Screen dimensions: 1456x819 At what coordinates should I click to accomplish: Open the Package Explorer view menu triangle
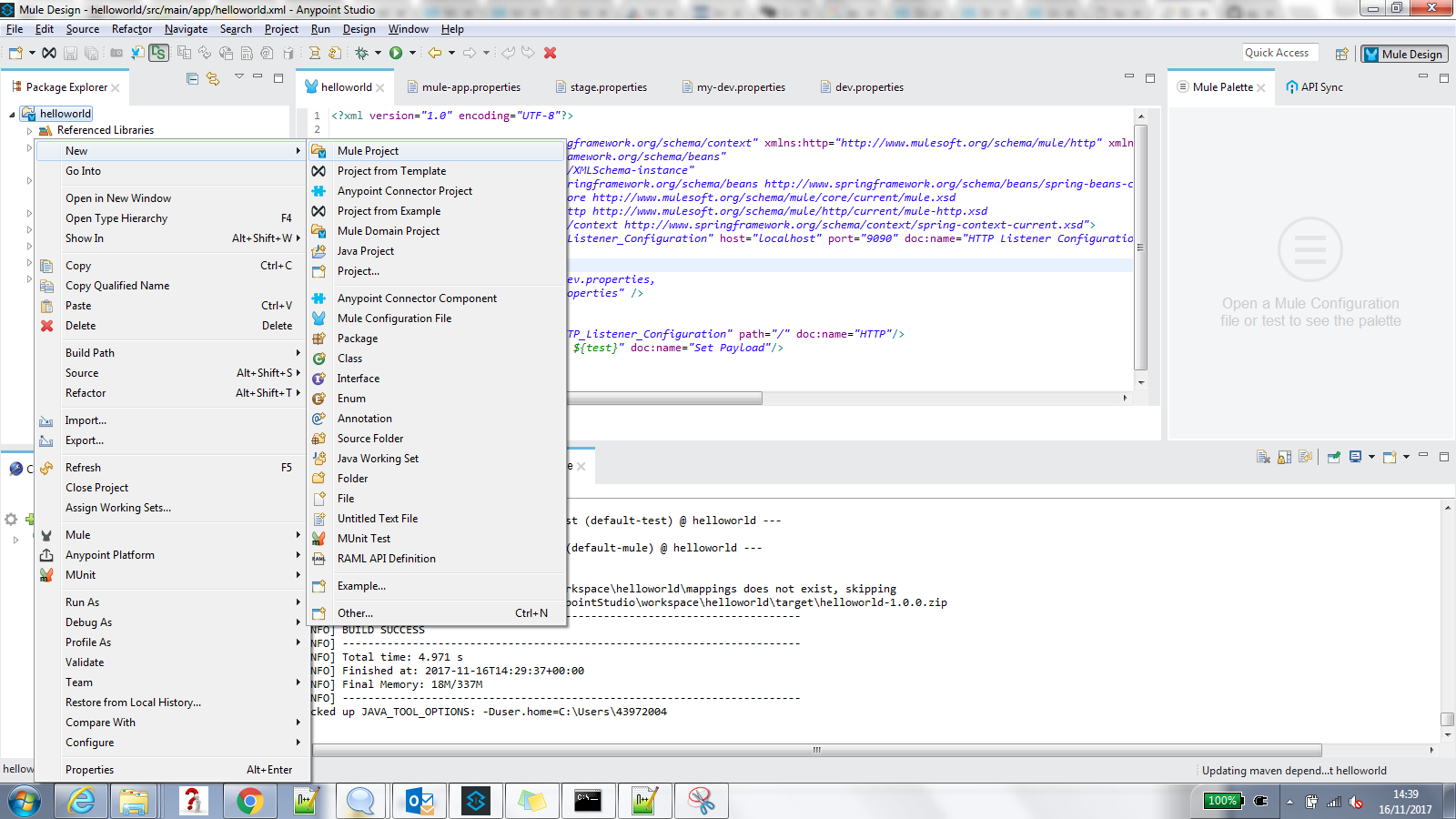pyautogui.click(x=239, y=76)
